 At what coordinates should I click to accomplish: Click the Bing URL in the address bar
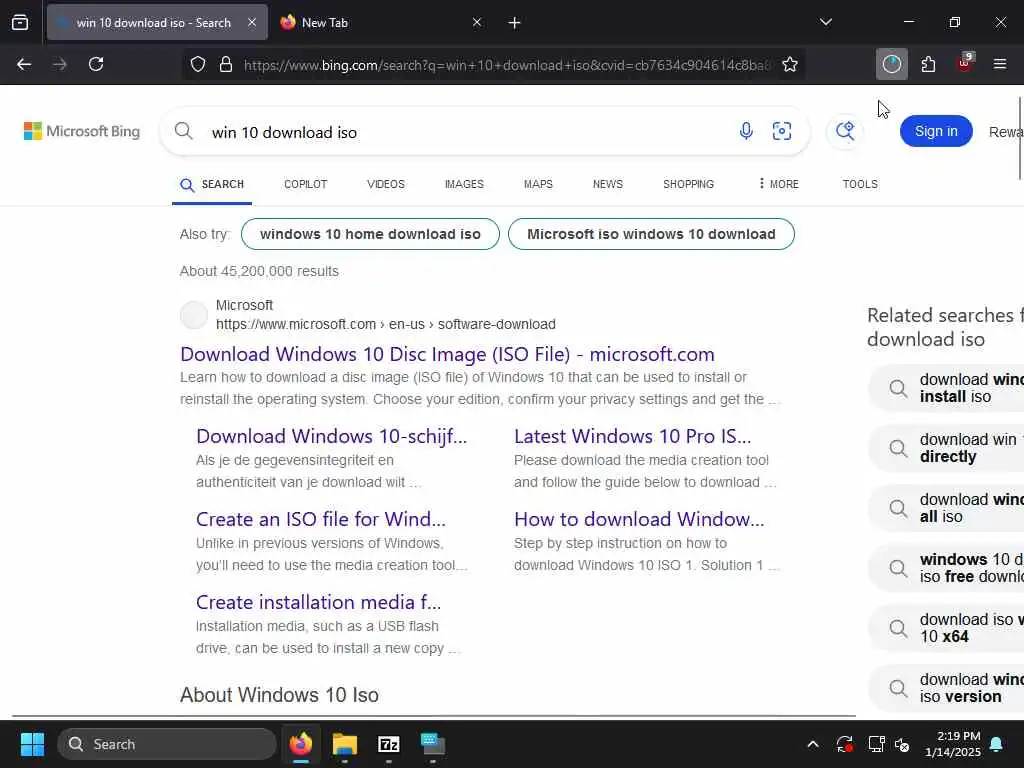(507, 65)
